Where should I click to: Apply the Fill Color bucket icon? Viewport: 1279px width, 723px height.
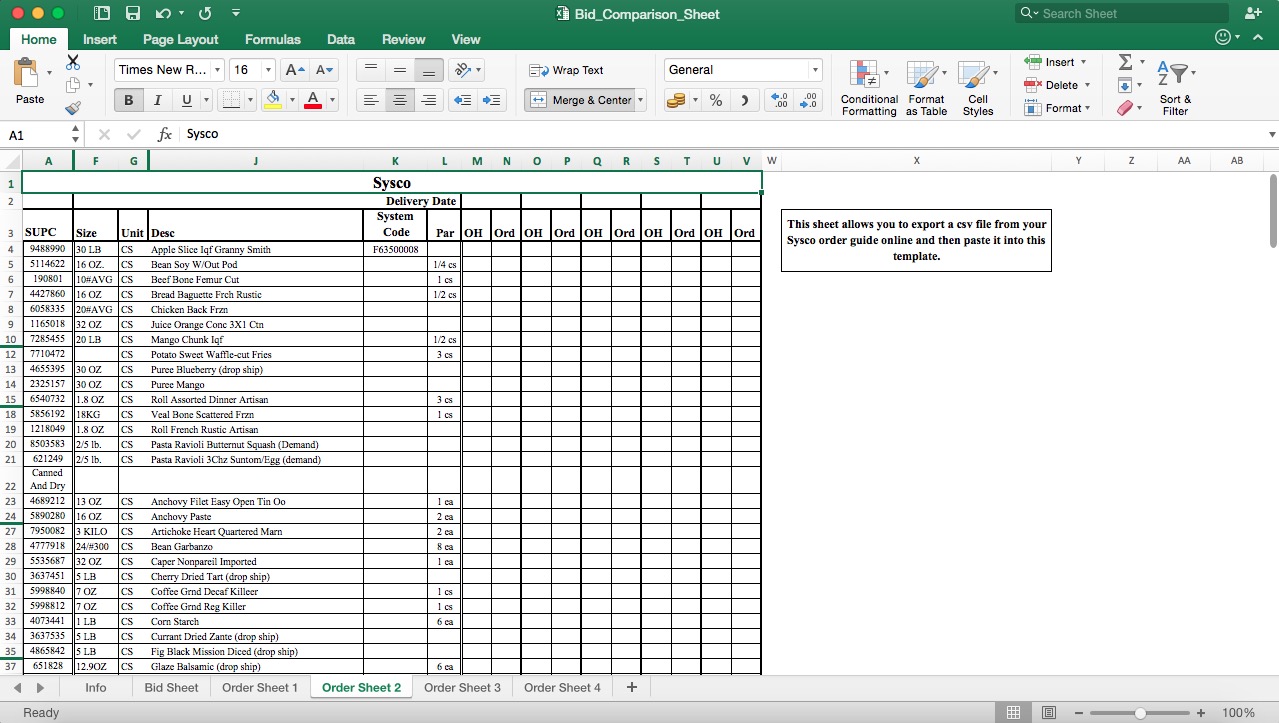(x=273, y=100)
